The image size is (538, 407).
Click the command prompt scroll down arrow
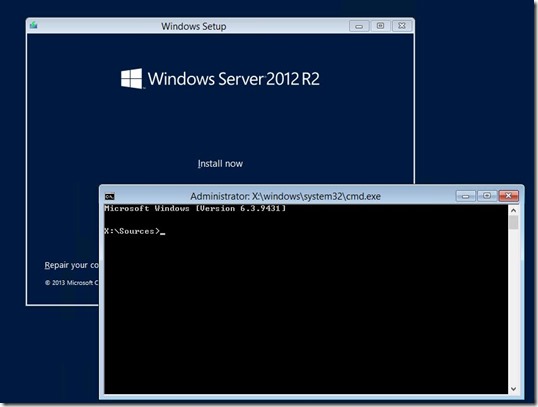point(513,389)
